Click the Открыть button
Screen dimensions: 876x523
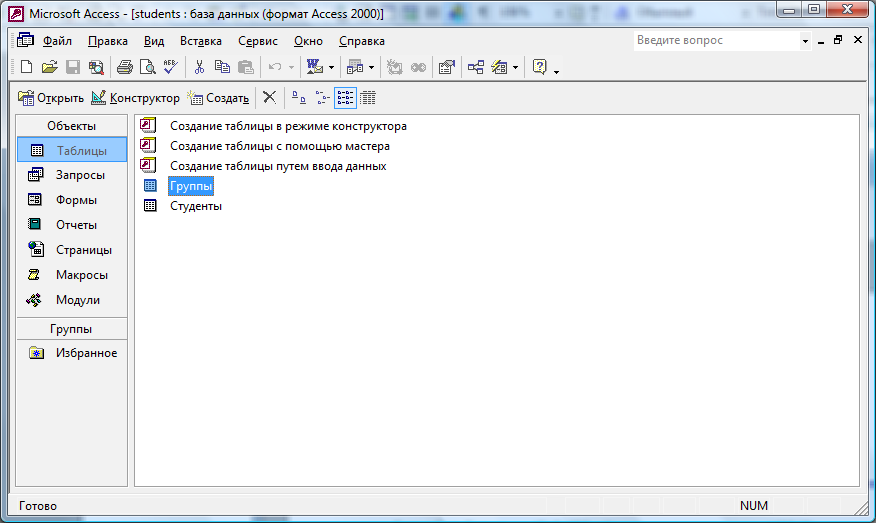(x=50, y=98)
